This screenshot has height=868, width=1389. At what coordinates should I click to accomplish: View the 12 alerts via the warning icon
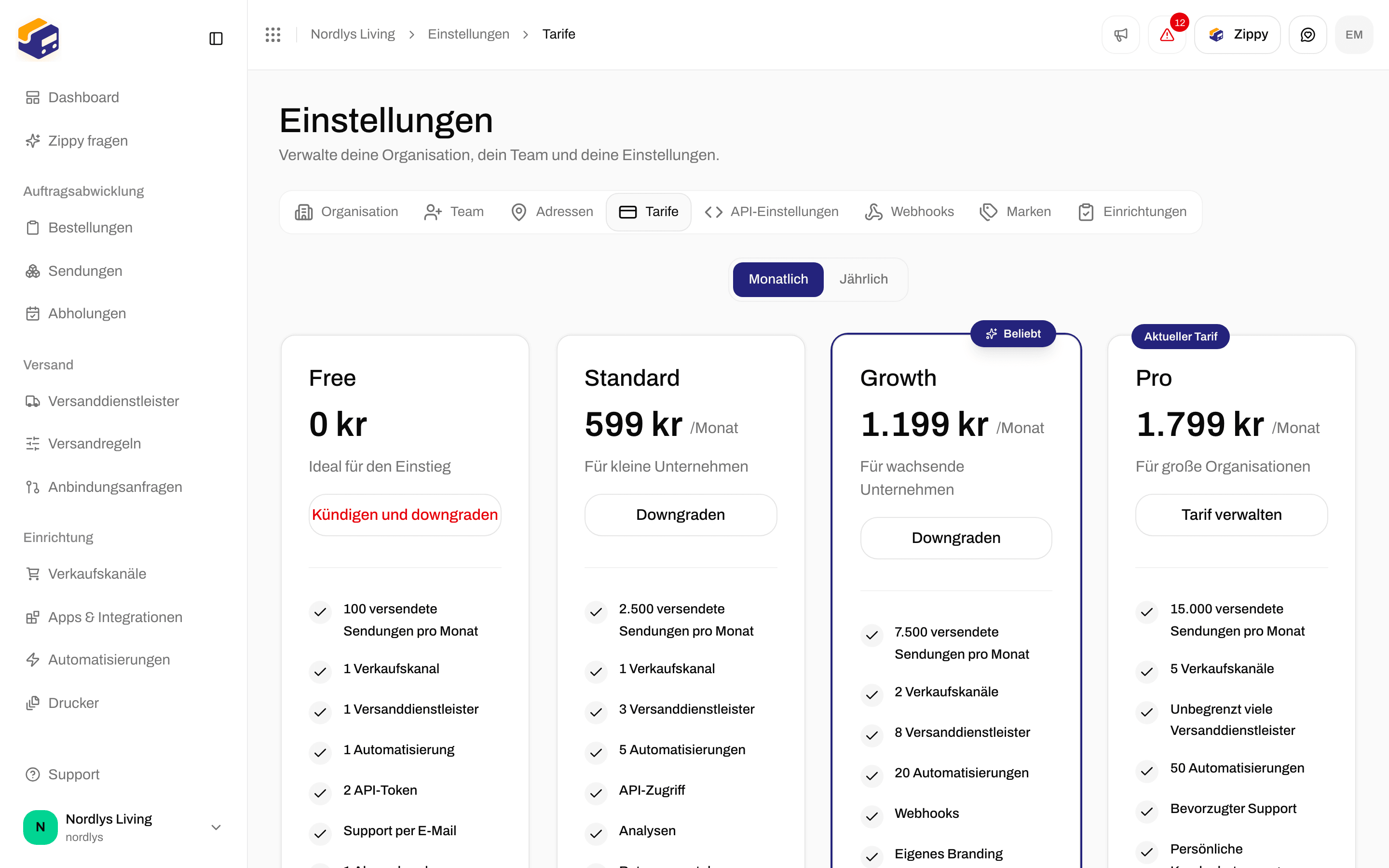pos(1167,34)
